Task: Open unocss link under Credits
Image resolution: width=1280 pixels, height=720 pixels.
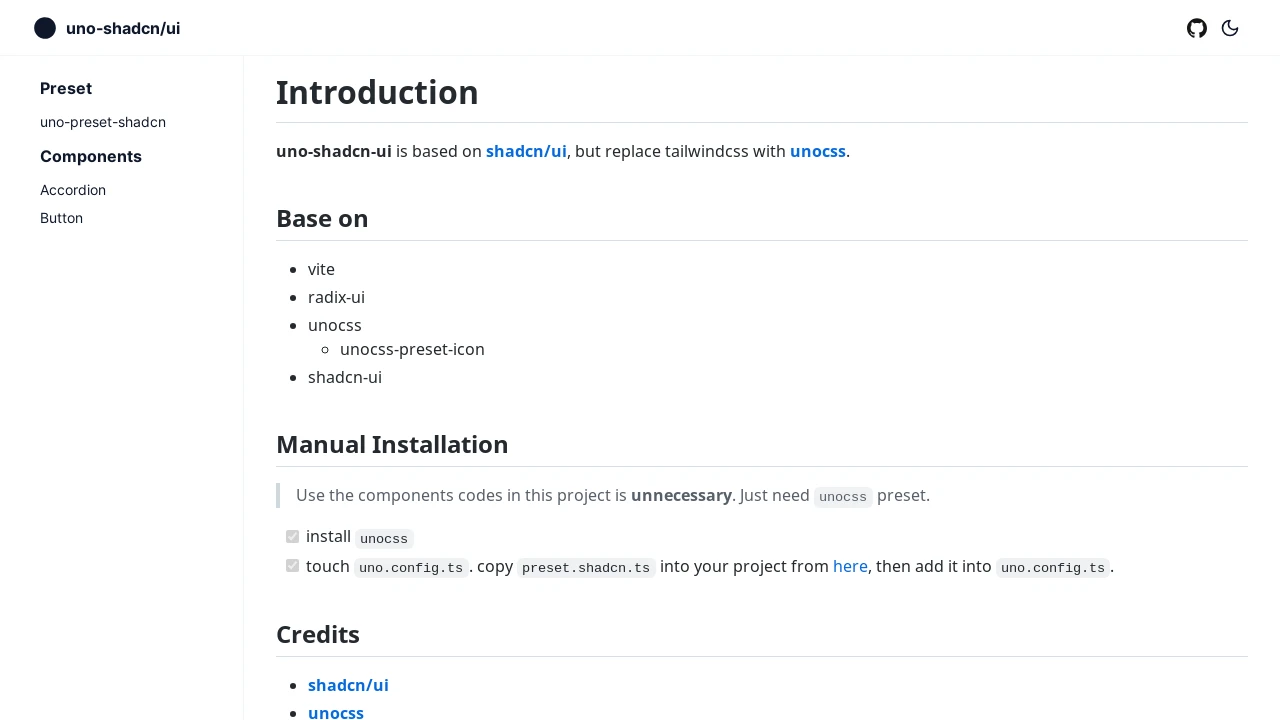Action: coord(336,712)
